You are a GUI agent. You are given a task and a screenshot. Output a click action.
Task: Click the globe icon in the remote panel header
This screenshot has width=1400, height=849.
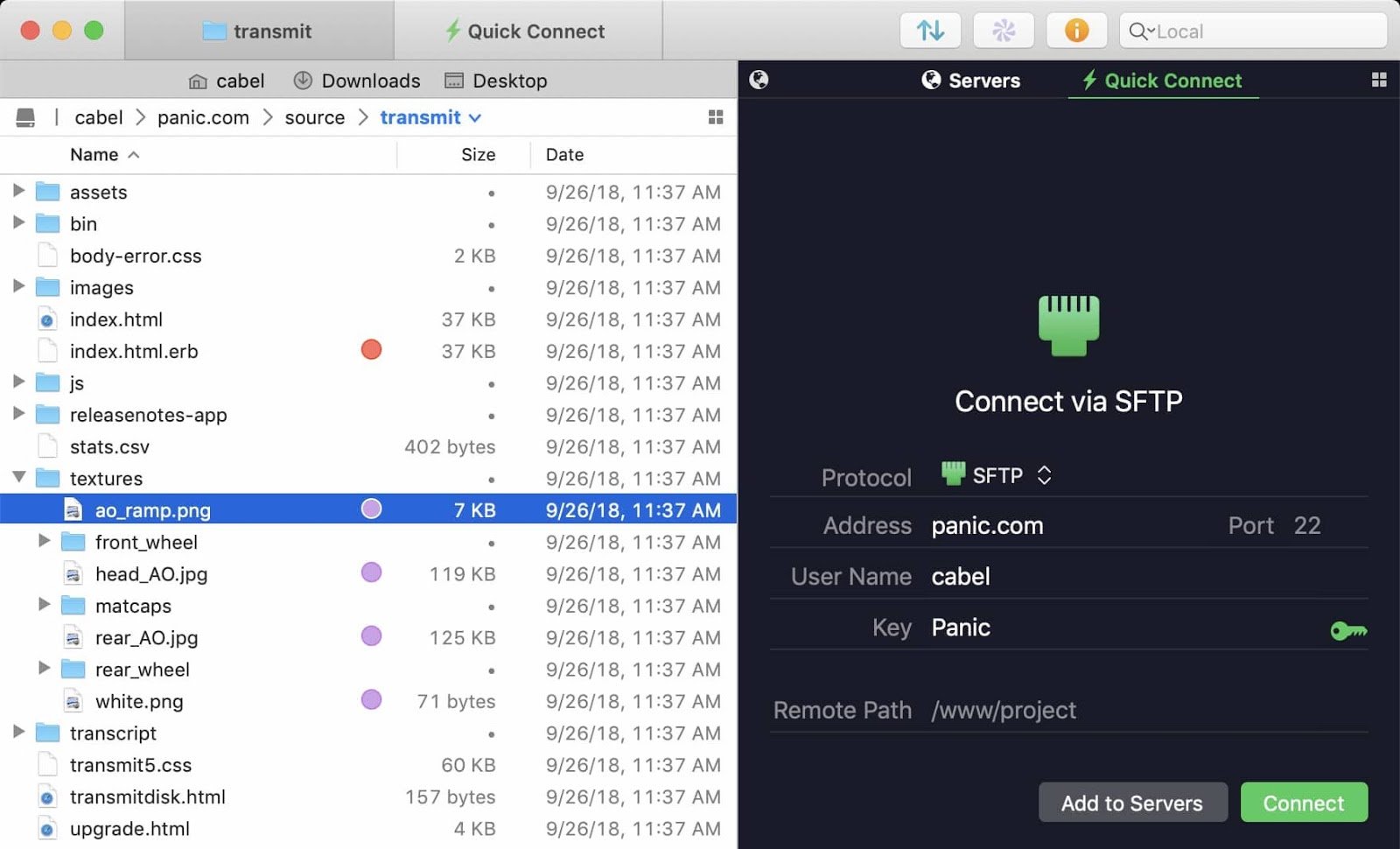[759, 80]
